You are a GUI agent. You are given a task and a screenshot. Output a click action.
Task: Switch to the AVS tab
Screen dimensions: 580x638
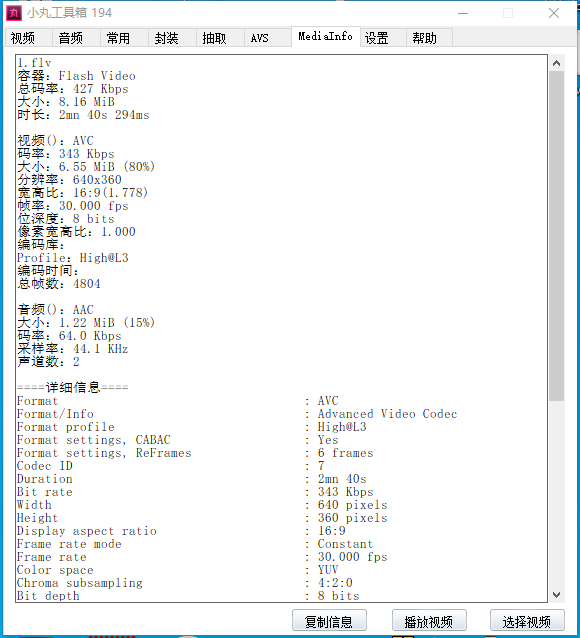click(268, 38)
